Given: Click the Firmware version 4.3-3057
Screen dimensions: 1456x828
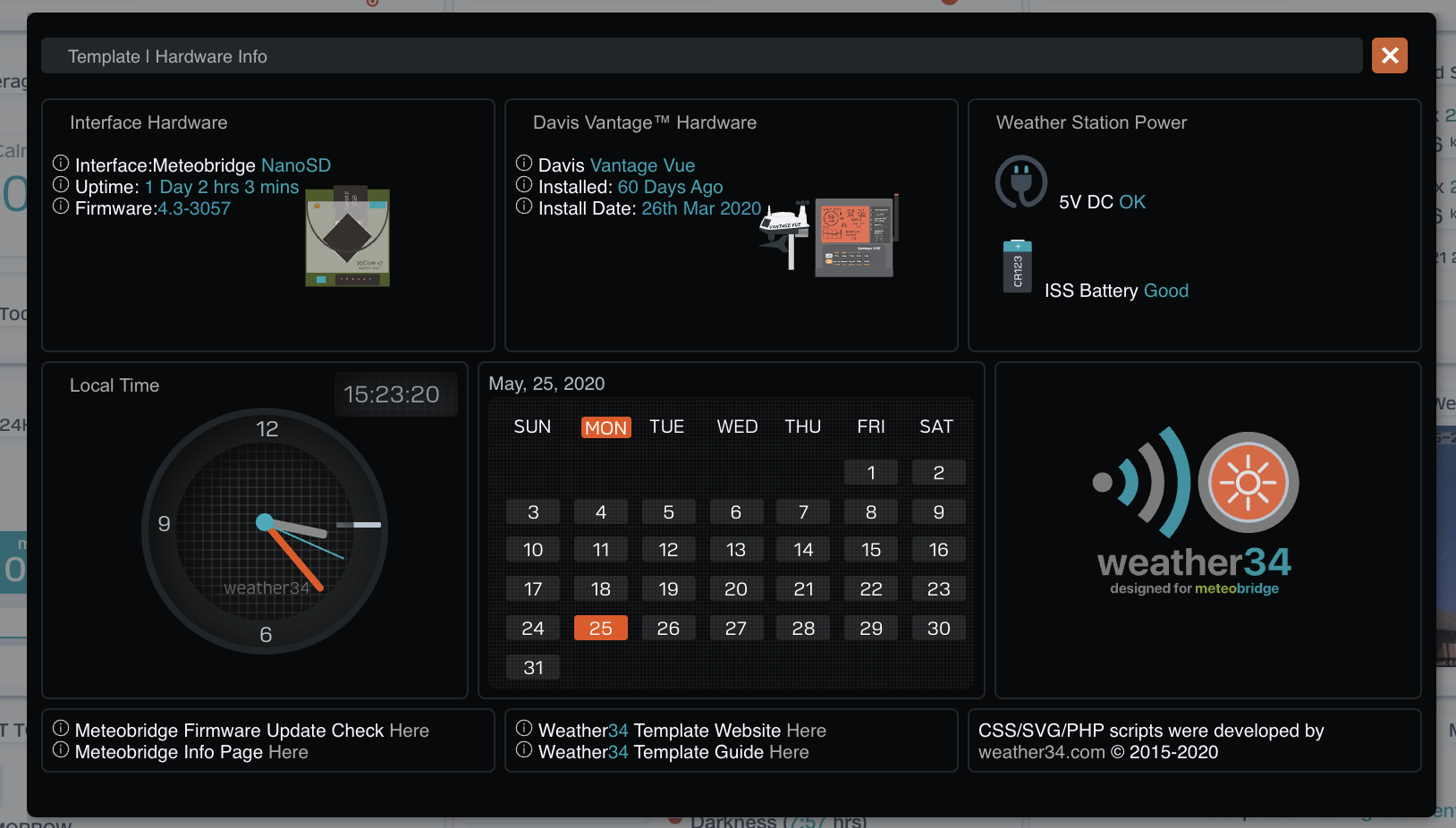Looking at the screenshot, I should 194,208.
